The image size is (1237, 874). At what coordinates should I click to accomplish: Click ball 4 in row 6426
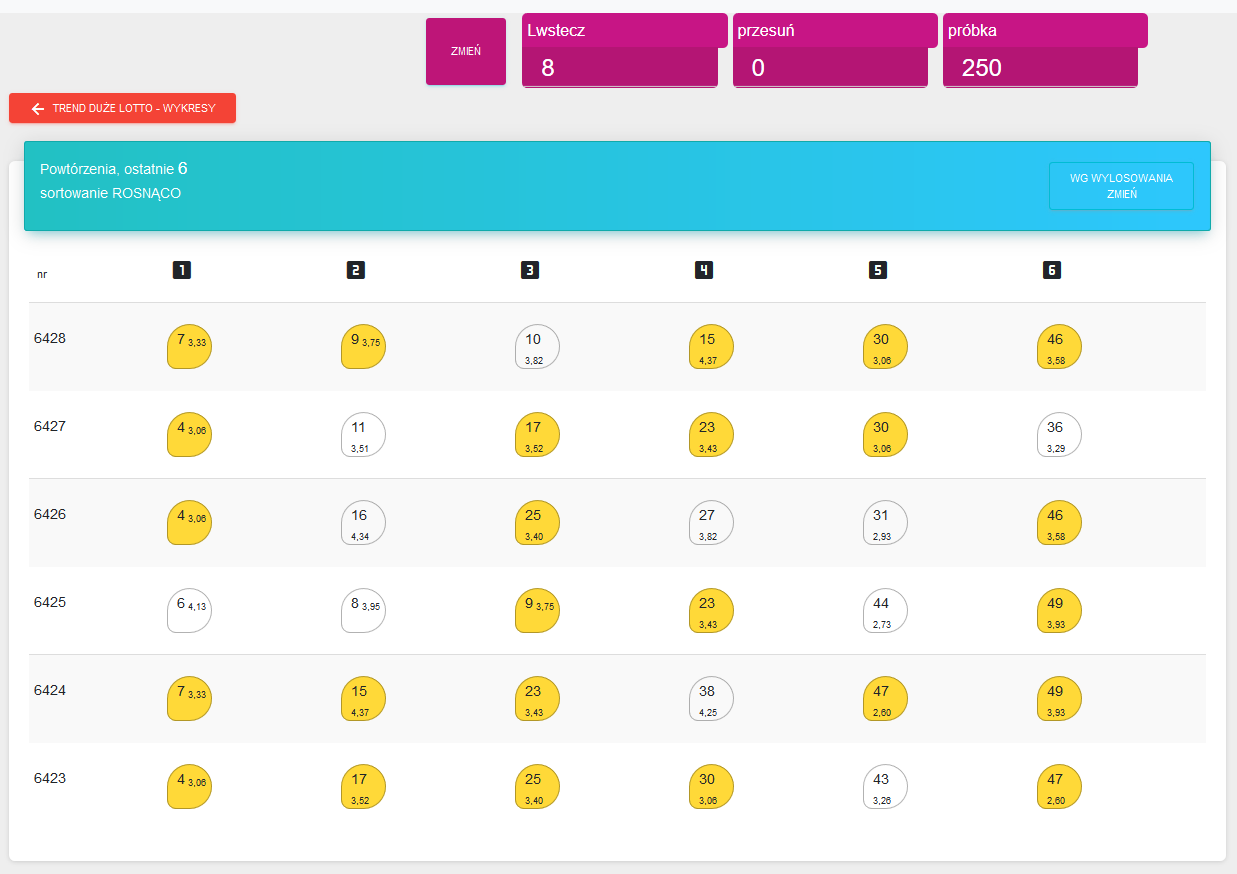click(x=189, y=522)
